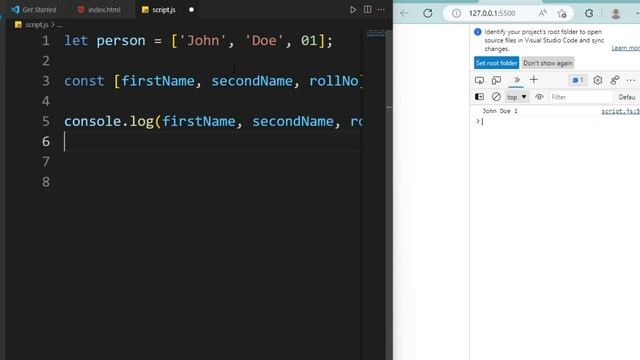Run the script with the play icon
This screenshot has height=360, width=640.
(353, 9)
